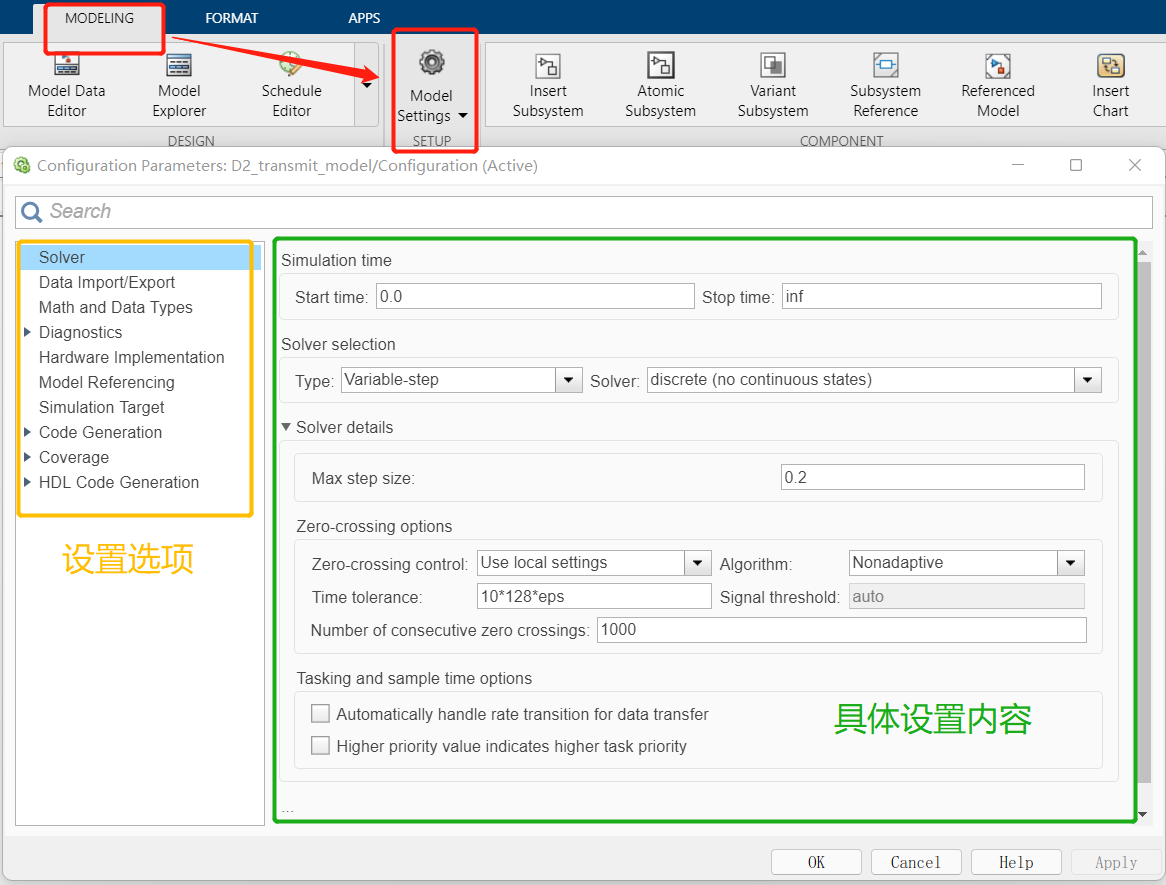
Task: Open Zero-crossing control dropdown
Action: click(698, 563)
